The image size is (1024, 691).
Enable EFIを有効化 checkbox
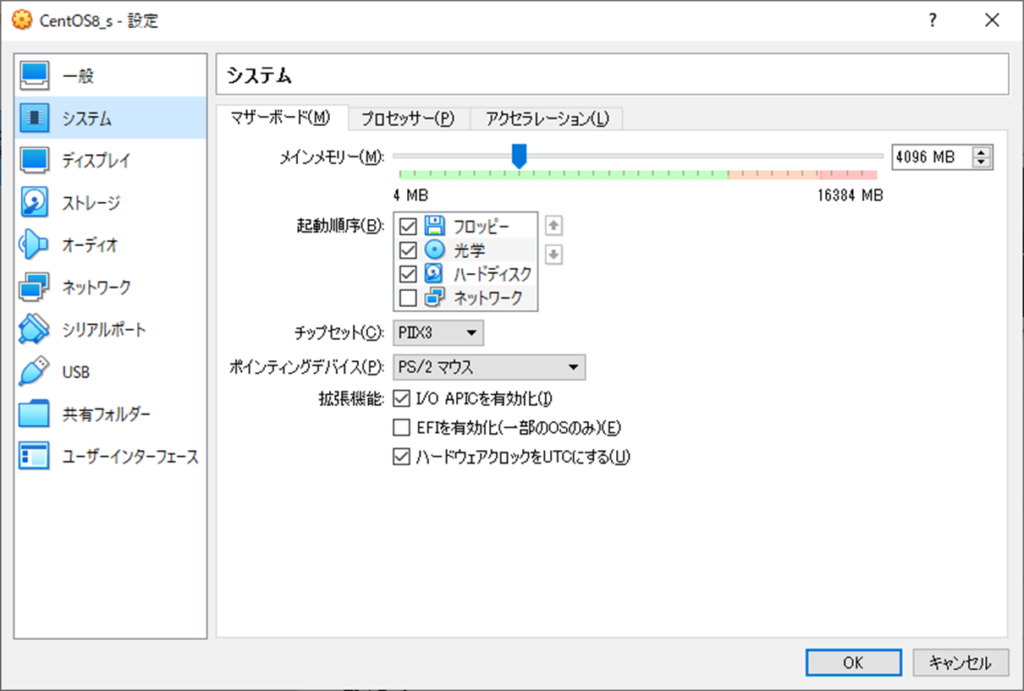[x=401, y=428]
